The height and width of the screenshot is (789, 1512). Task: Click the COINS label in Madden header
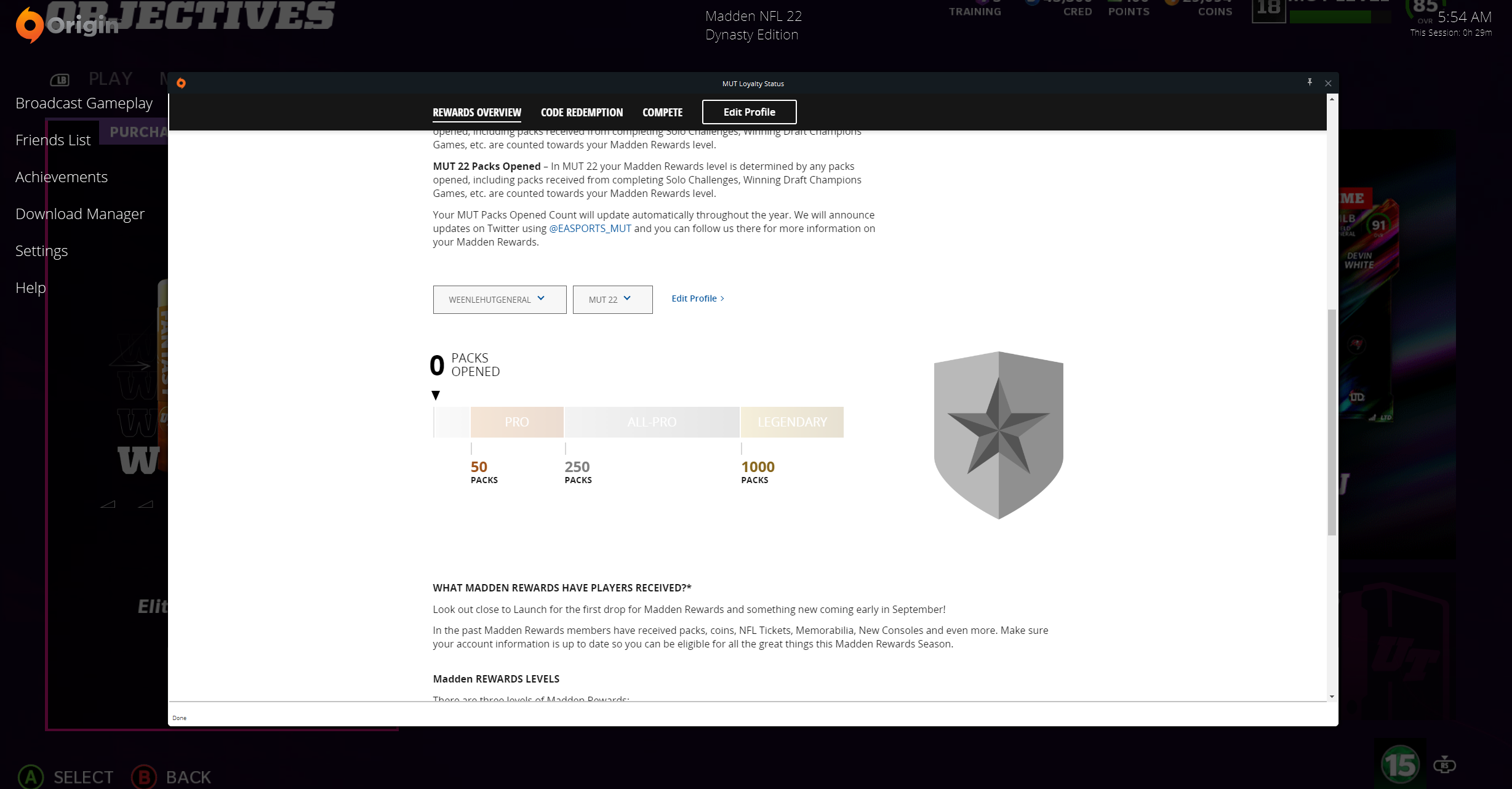tap(1215, 12)
